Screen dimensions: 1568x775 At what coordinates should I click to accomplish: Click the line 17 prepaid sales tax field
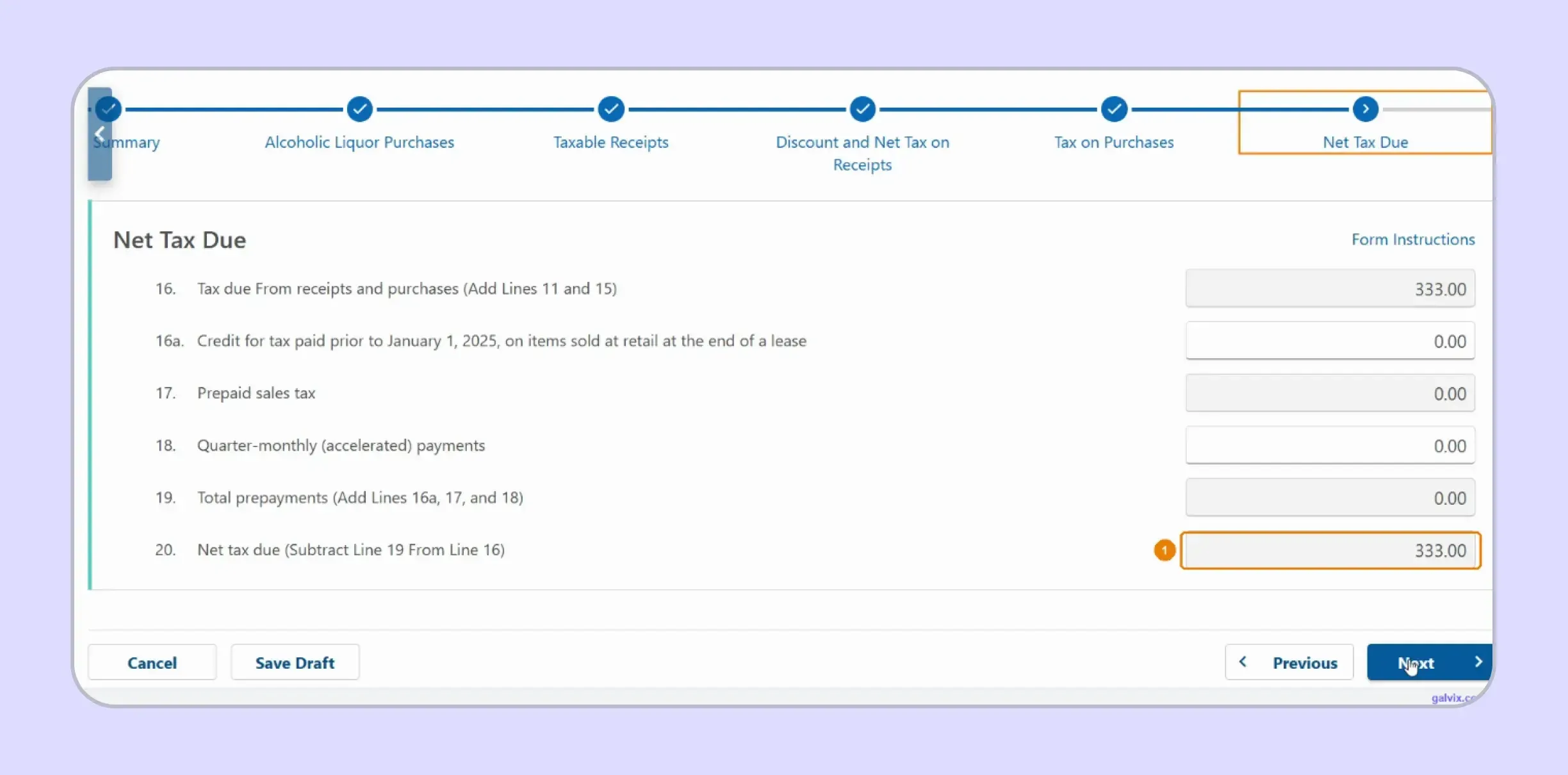1330,393
